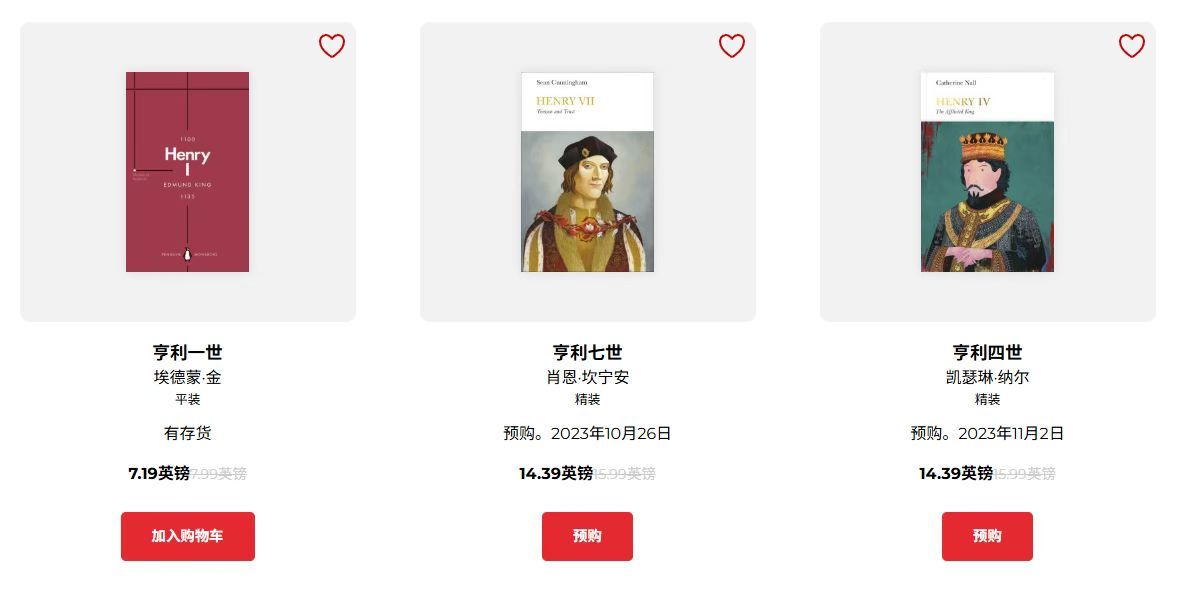The height and width of the screenshot is (595, 1193).
Task: View the Henry VII book cover image
Action: point(587,172)
